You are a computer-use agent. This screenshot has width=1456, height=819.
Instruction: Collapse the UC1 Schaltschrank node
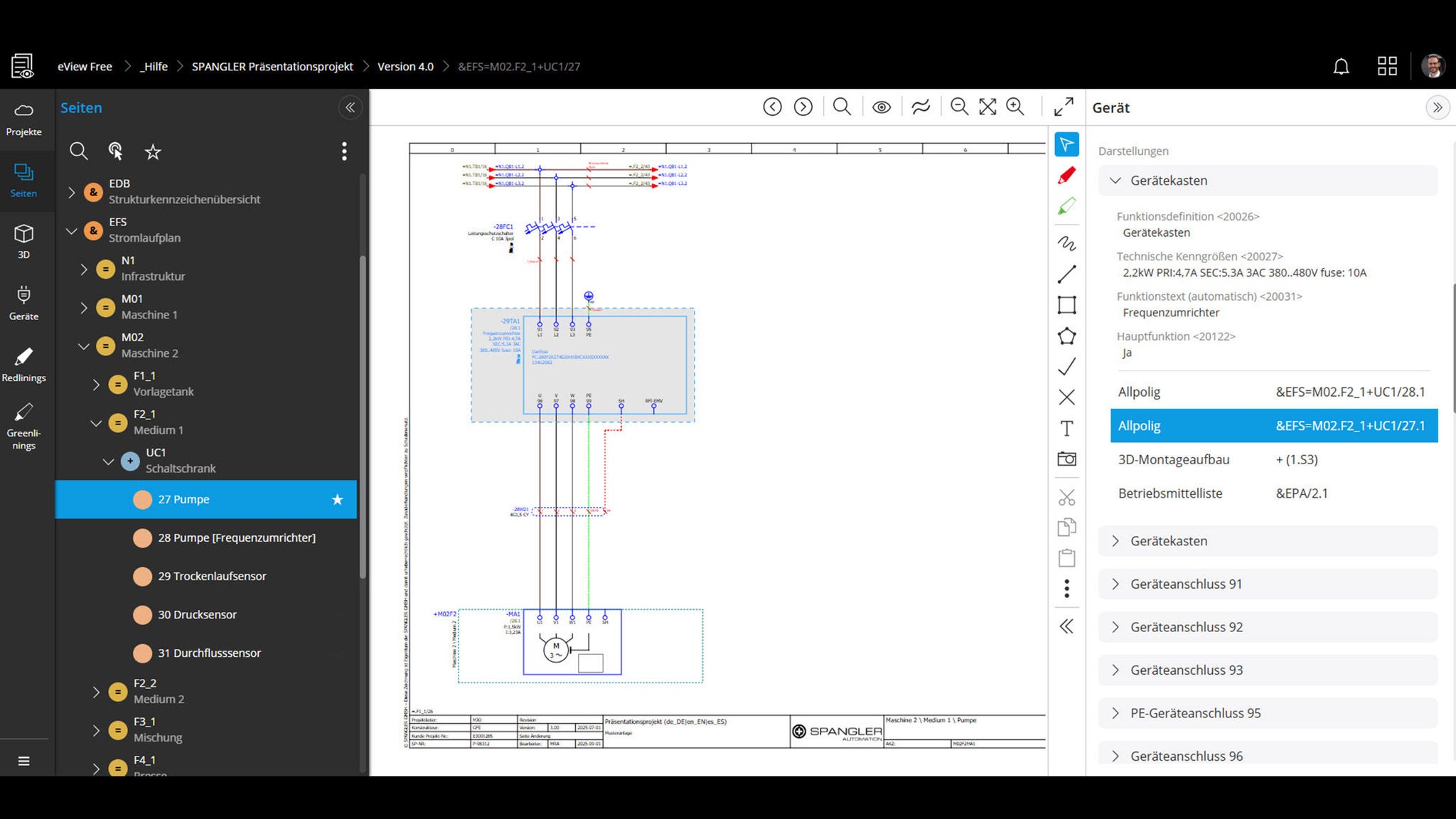(108, 461)
